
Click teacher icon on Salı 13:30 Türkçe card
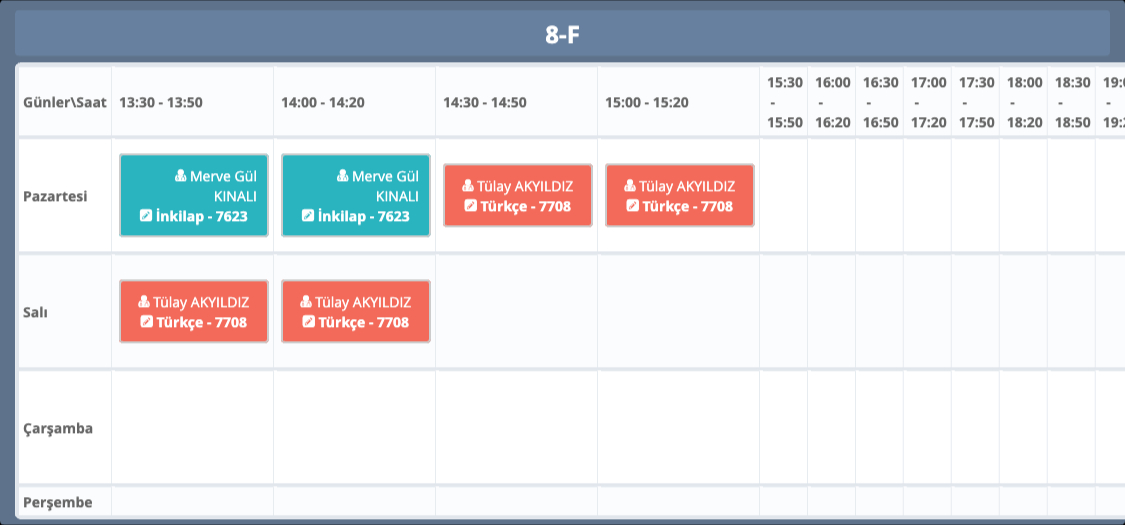tap(144, 302)
